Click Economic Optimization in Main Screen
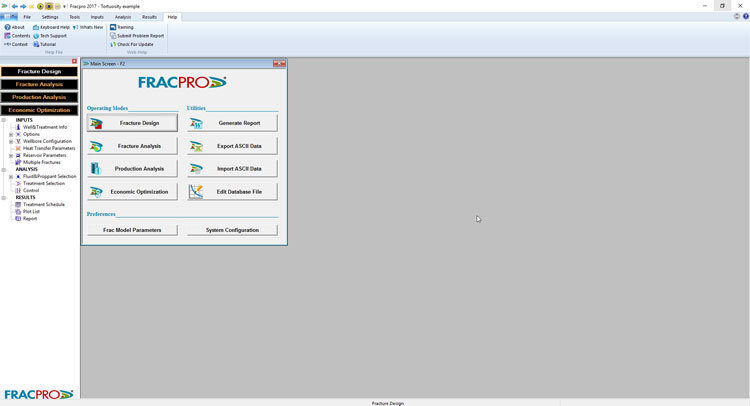750x406 pixels. (x=132, y=192)
